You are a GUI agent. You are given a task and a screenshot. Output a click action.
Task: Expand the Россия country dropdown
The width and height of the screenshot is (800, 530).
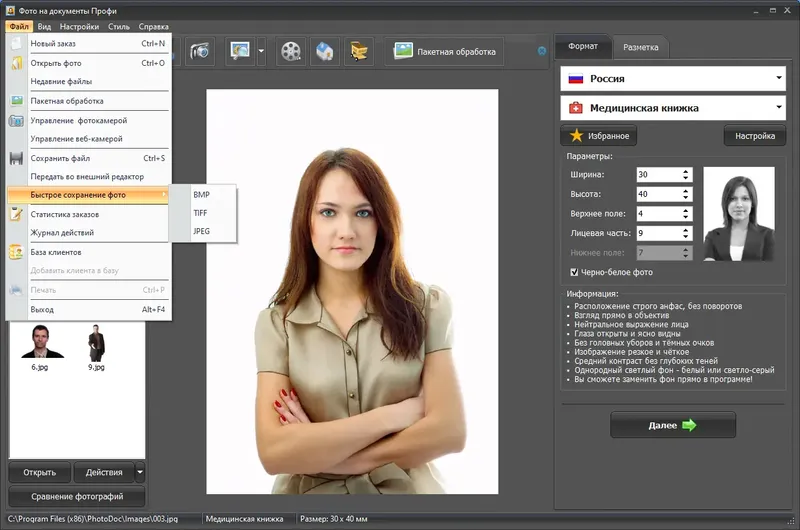[778, 78]
